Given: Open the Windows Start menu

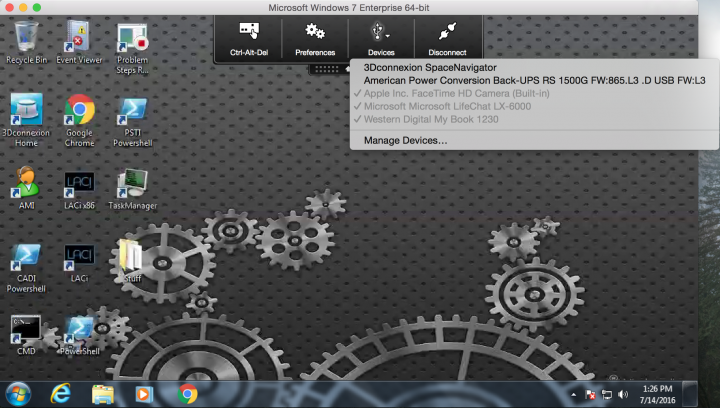Looking at the screenshot, I should (x=18, y=393).
